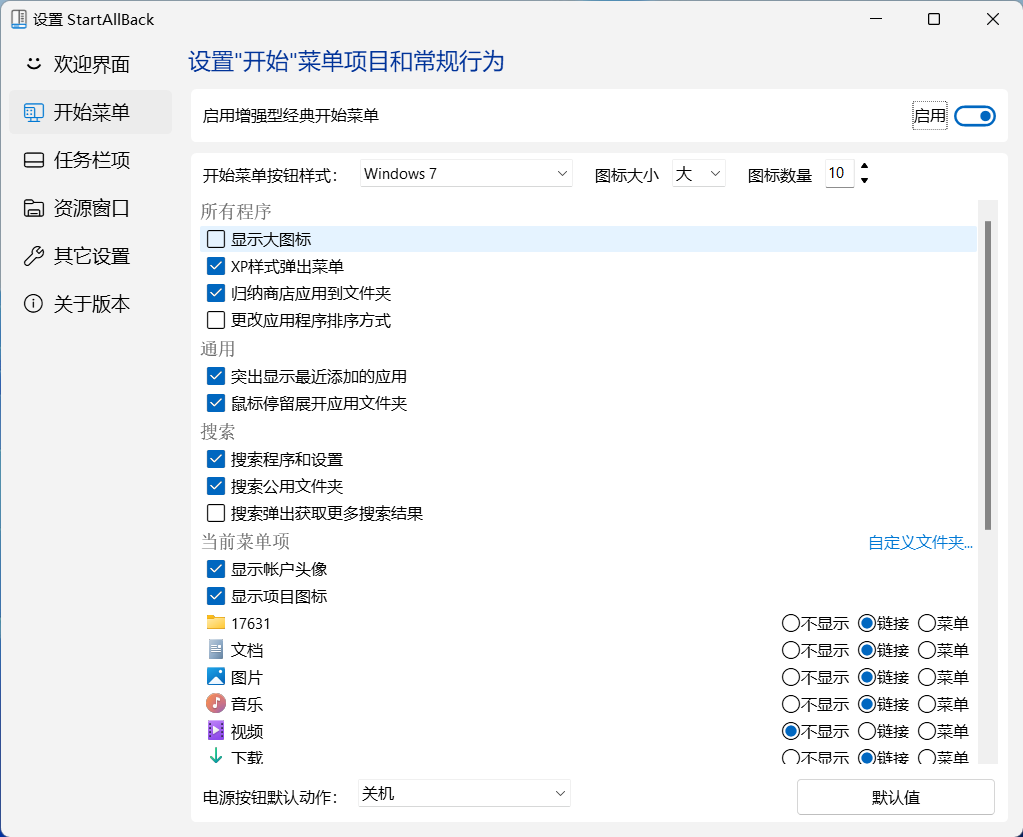Screen dimensions: 1023x837
Task: Uncheck 搜索程序和设置
Action: click(216, 459)
